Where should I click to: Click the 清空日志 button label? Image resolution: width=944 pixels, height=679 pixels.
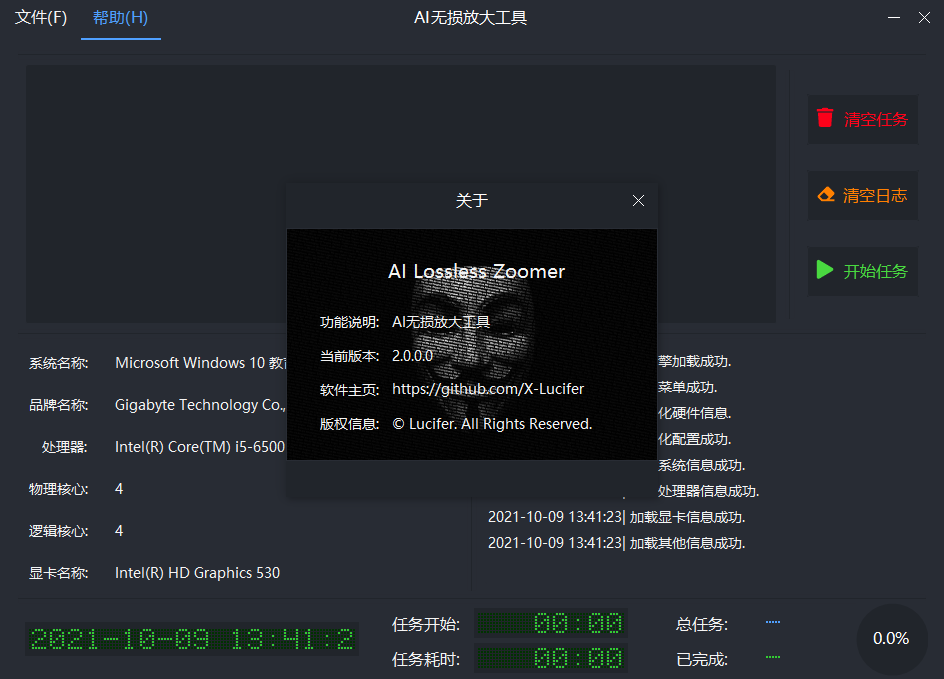(x=875, y=196)
